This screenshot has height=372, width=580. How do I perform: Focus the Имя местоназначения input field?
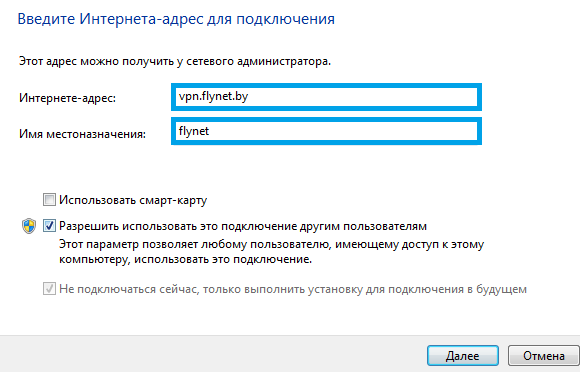tap(326, 131)
